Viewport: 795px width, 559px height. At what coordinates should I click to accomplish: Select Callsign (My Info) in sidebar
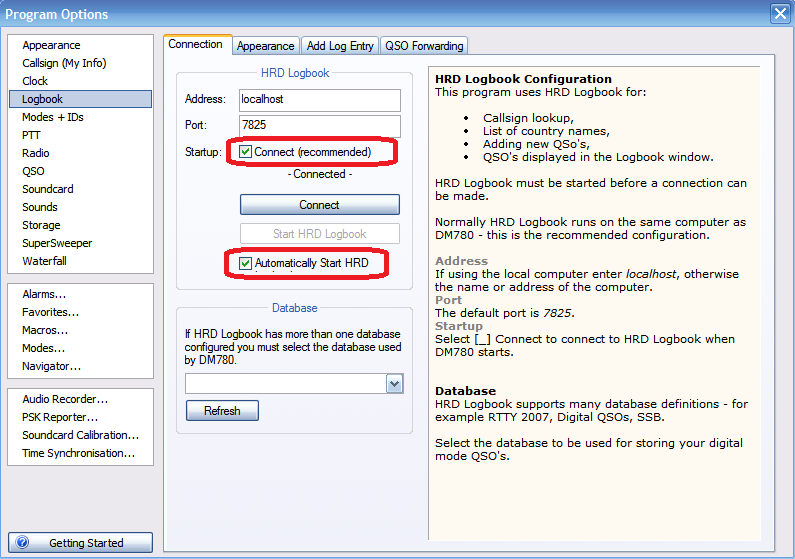coord(64,63)
